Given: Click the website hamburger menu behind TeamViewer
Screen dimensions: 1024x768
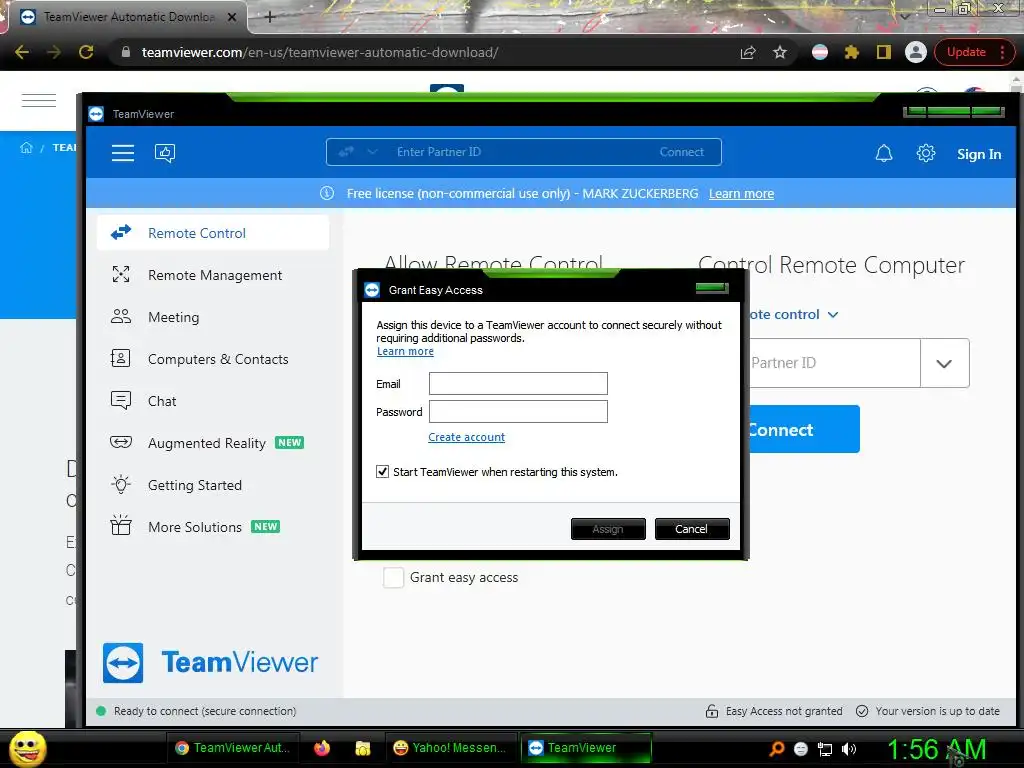Looking at the screenshot, I should (x=39, y=100).
